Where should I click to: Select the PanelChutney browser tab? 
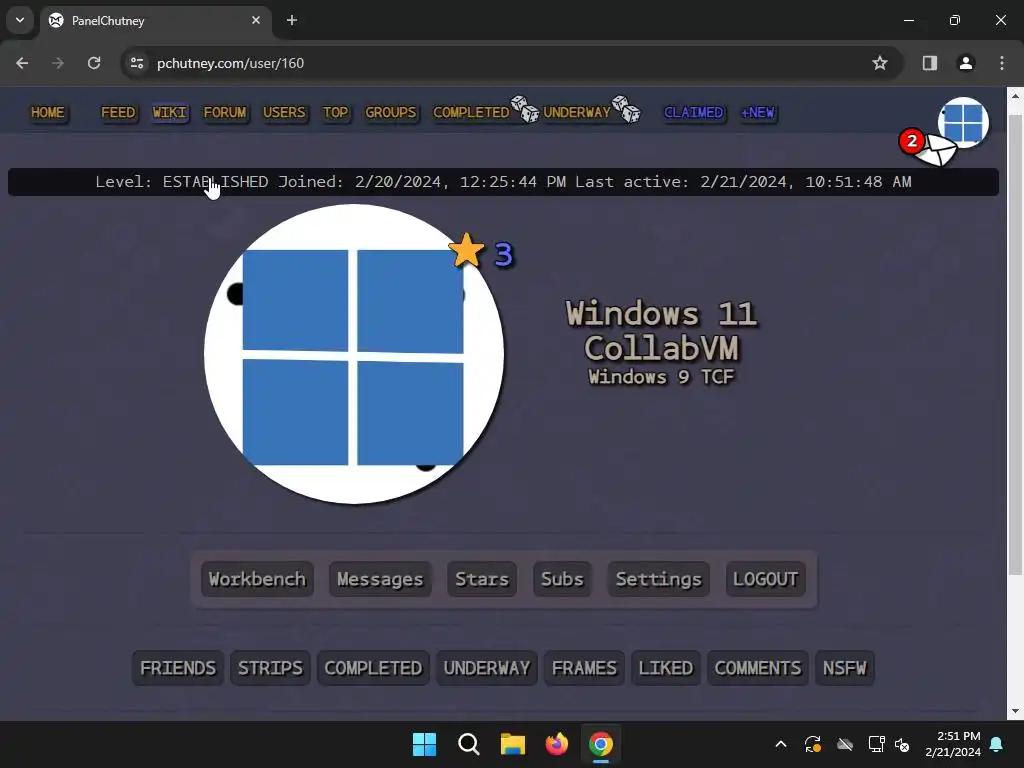click(x=155, y=21)
